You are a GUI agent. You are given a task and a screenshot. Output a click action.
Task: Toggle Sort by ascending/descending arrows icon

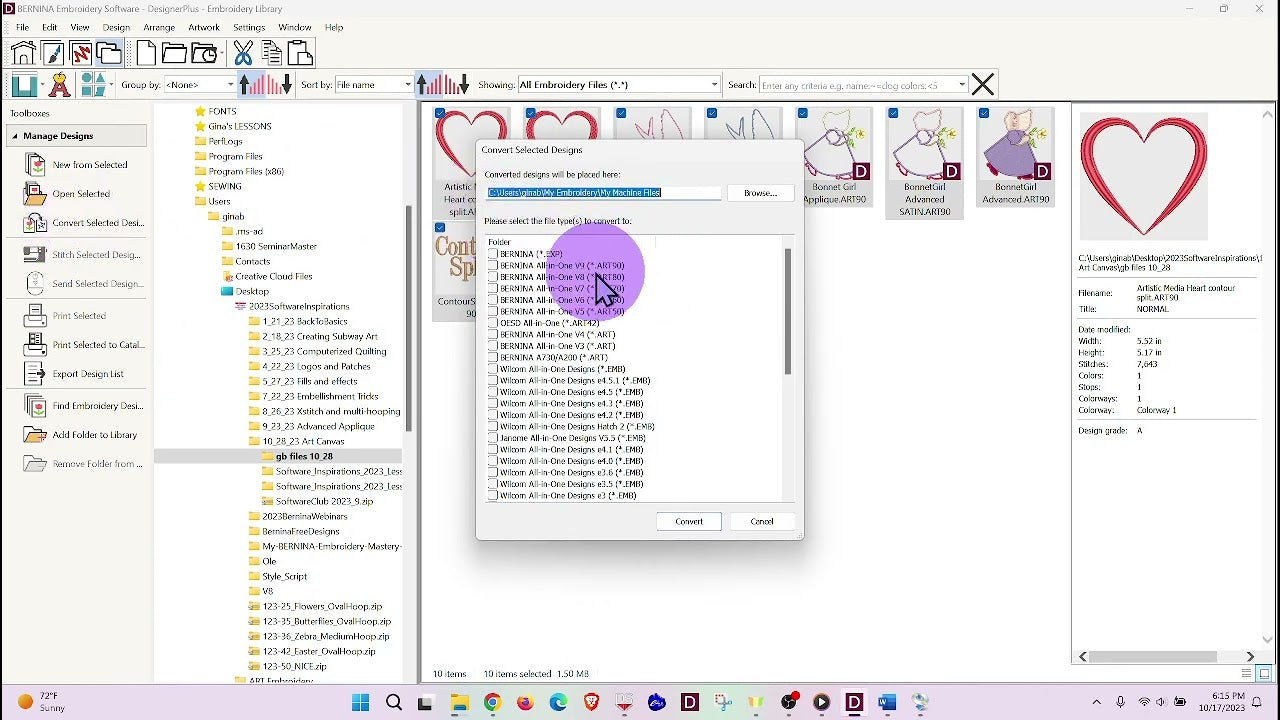pyautogui.click(x=443, y=85)
